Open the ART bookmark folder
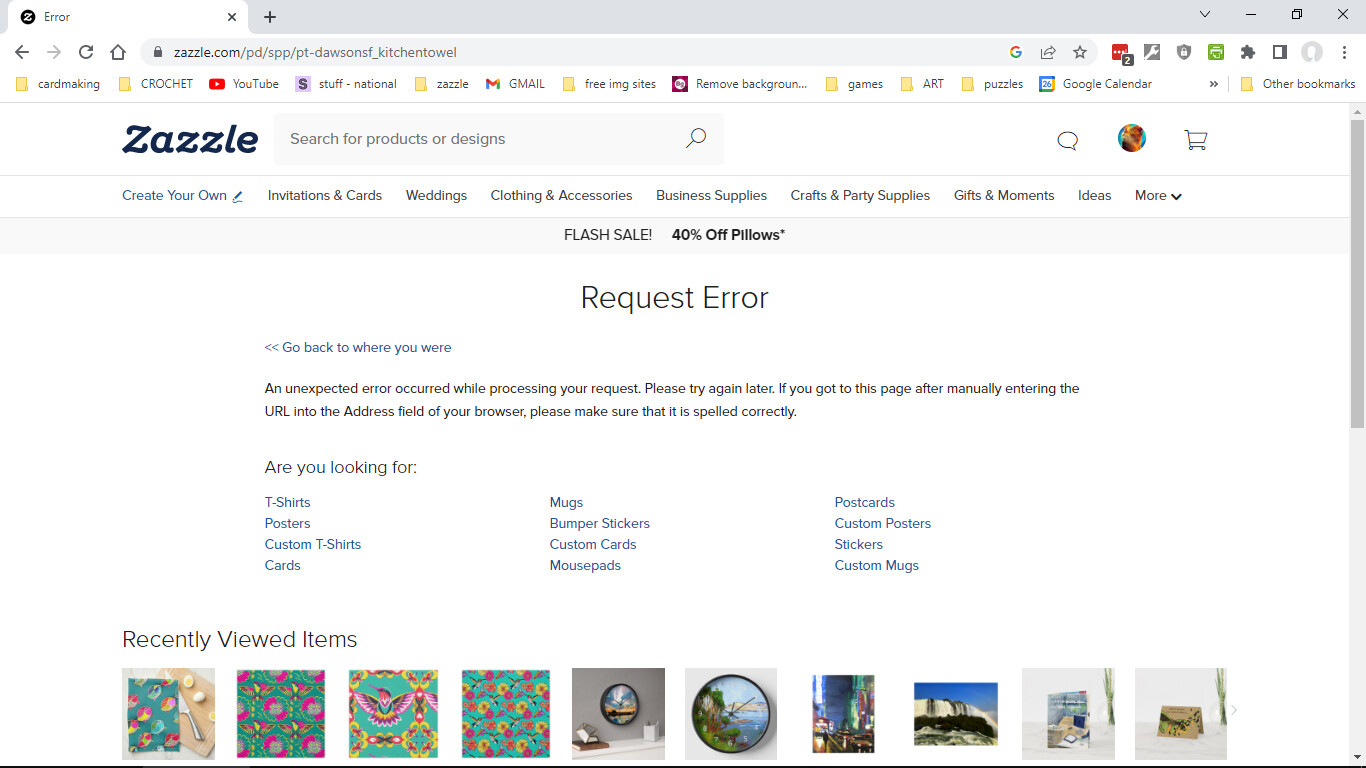The image size is (1366, 768). [x=922, y=84]
